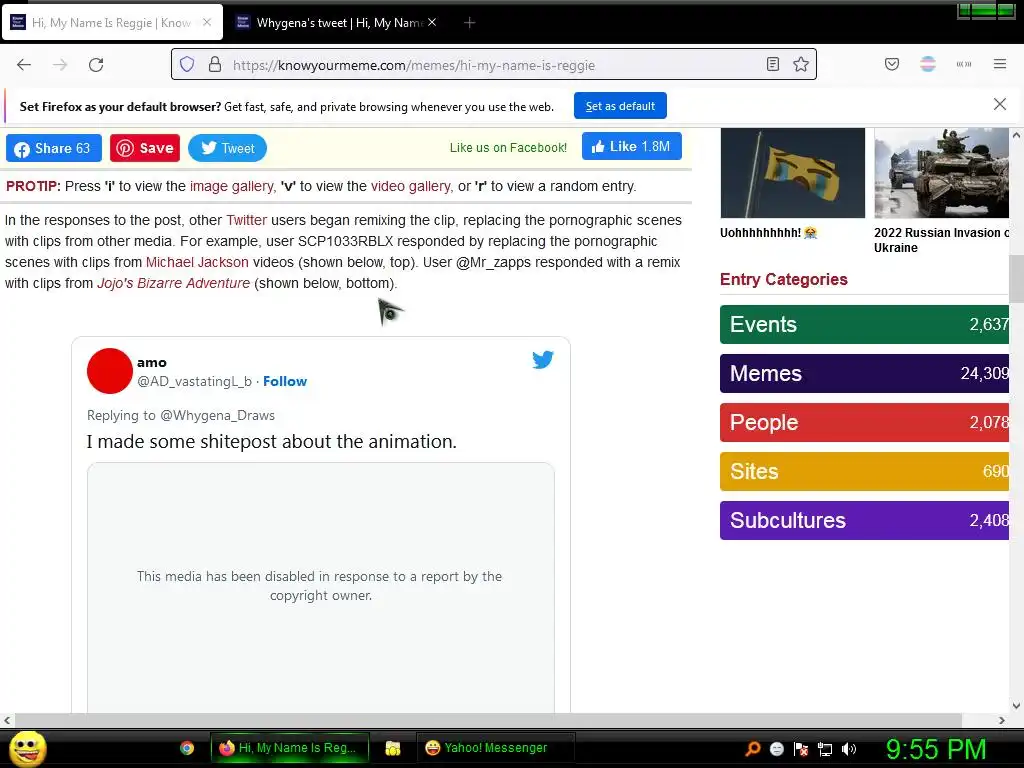Click the disabled media placeholder message
Viewport: 1024px width, 768px height.
coord(320,586)
